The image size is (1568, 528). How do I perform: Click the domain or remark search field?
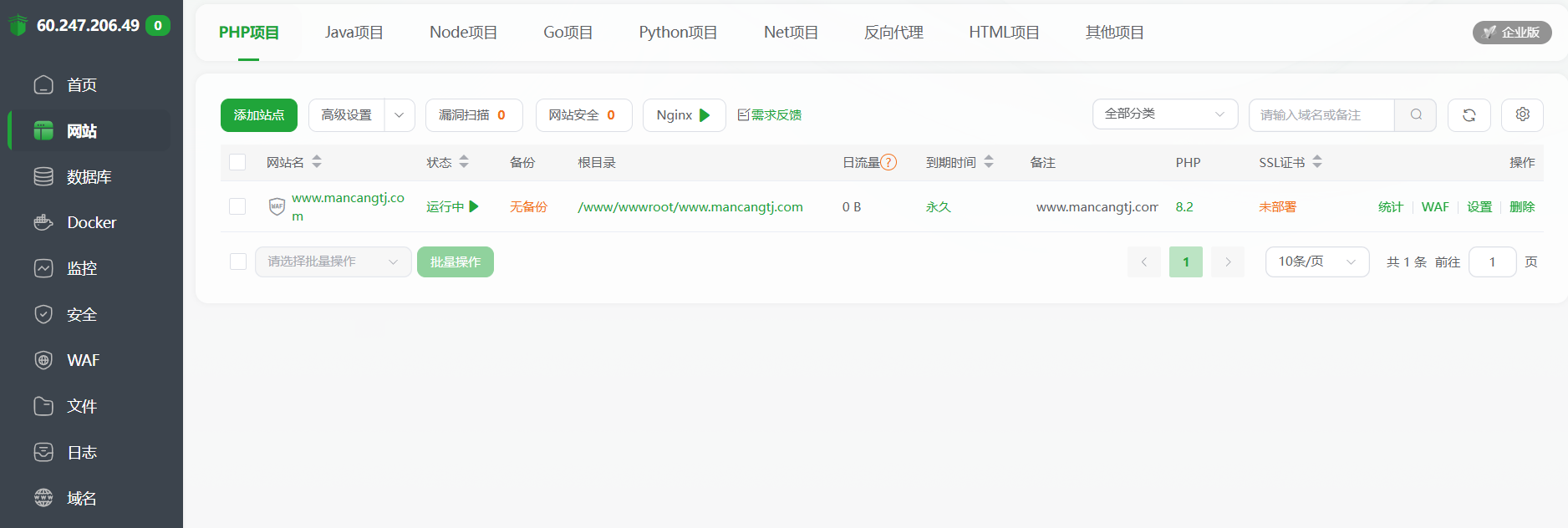(1321, 115)
